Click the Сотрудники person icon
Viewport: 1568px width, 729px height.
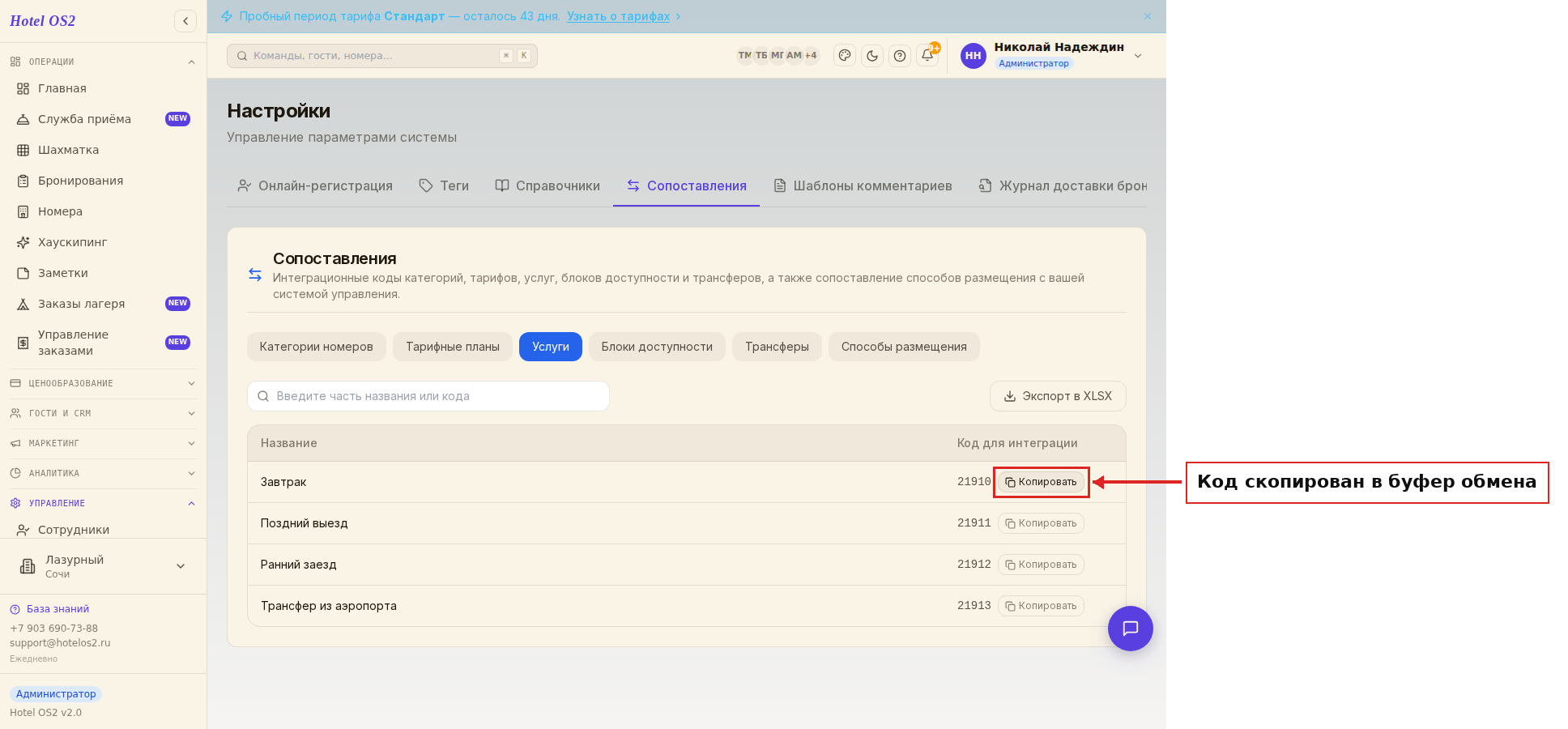23,530
